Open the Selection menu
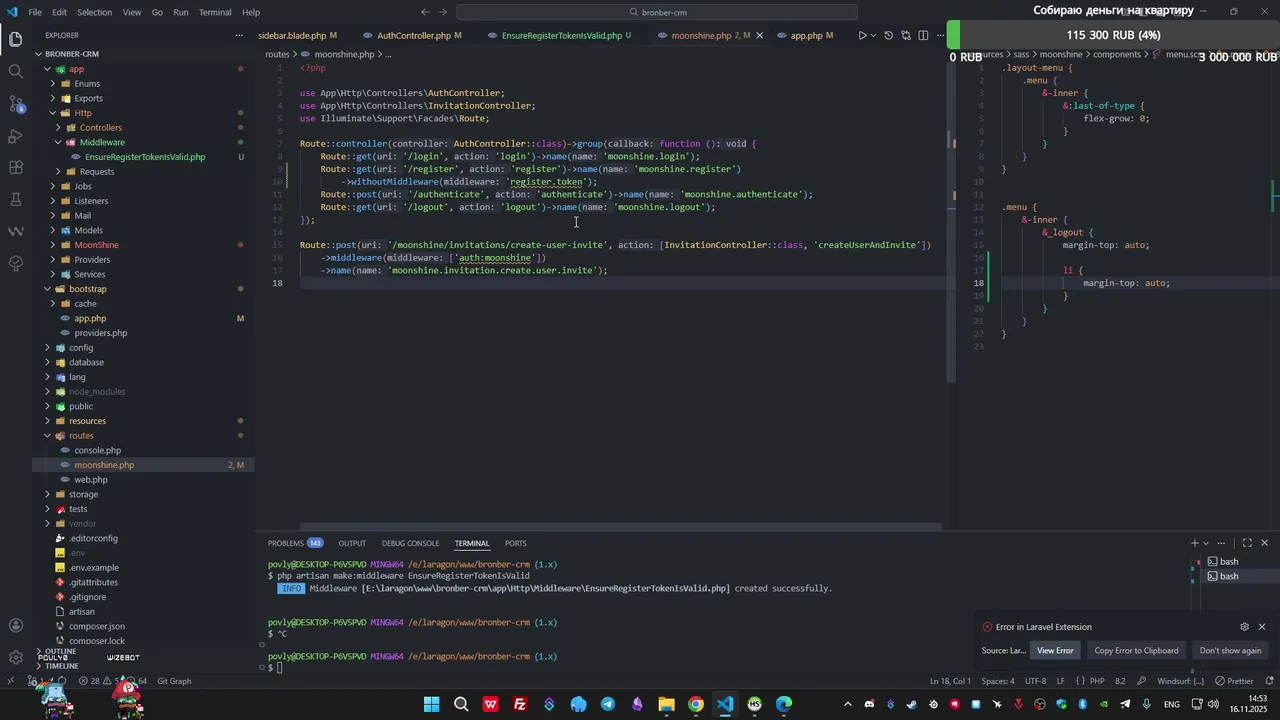 point(94,12)
